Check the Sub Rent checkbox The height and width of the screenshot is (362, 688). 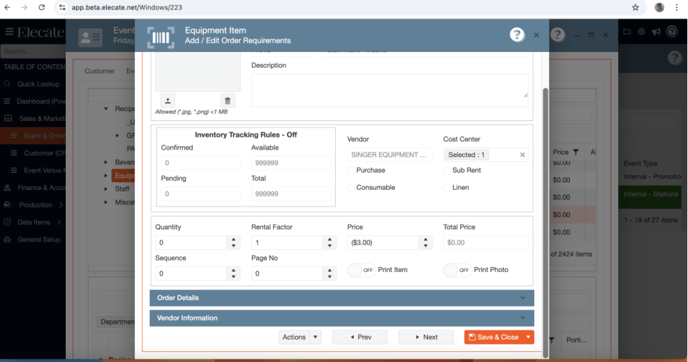[x=447, y=170]
